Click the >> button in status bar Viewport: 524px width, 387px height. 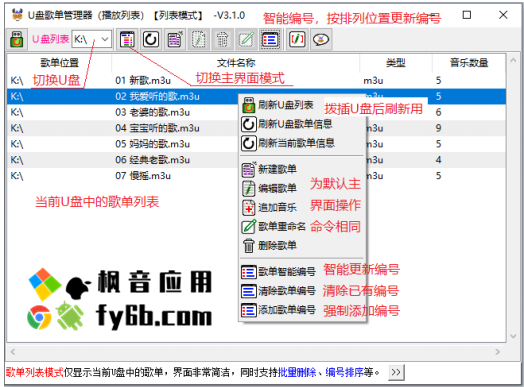pos(396,372)
